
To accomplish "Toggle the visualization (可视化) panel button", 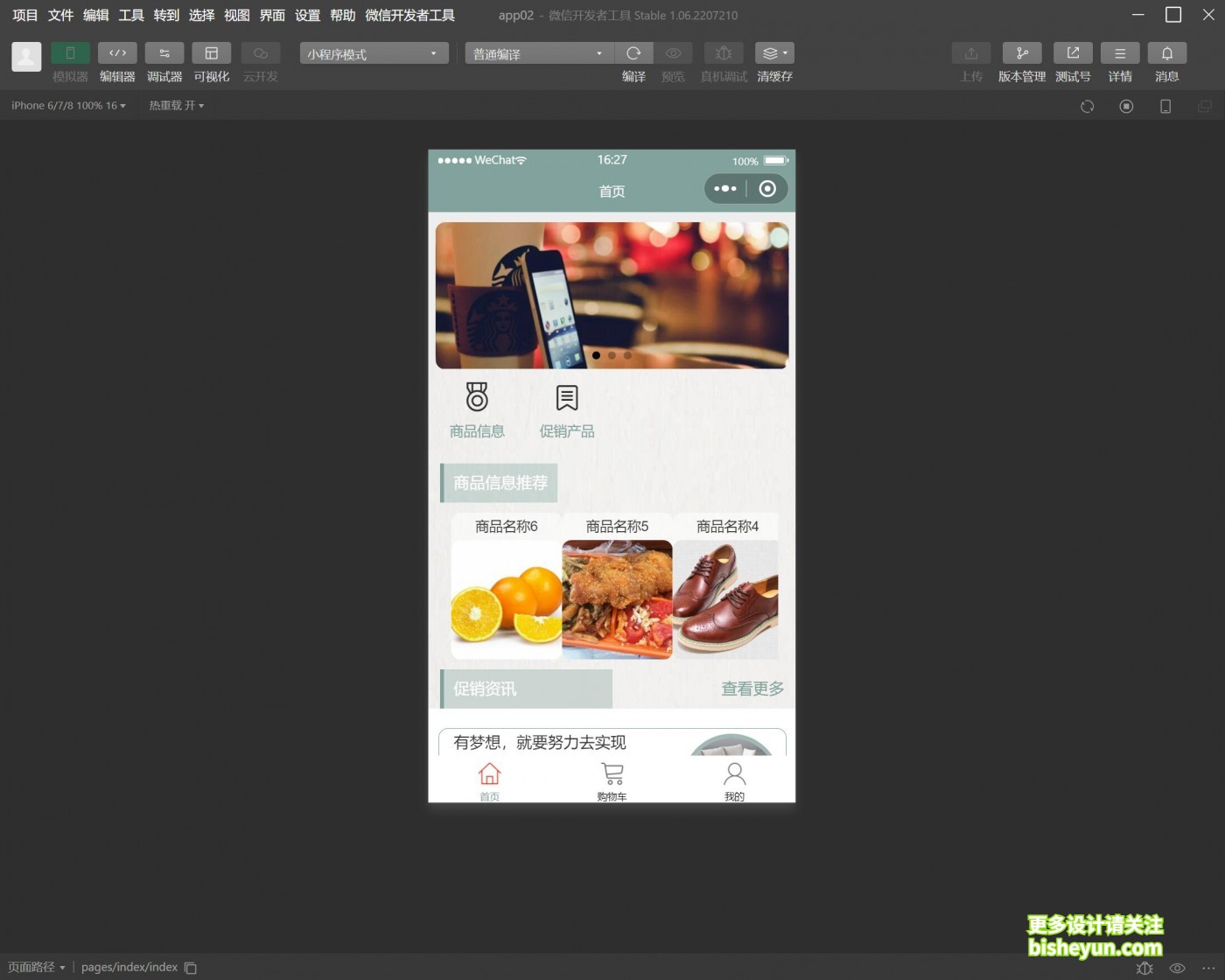I will (212, 53).
